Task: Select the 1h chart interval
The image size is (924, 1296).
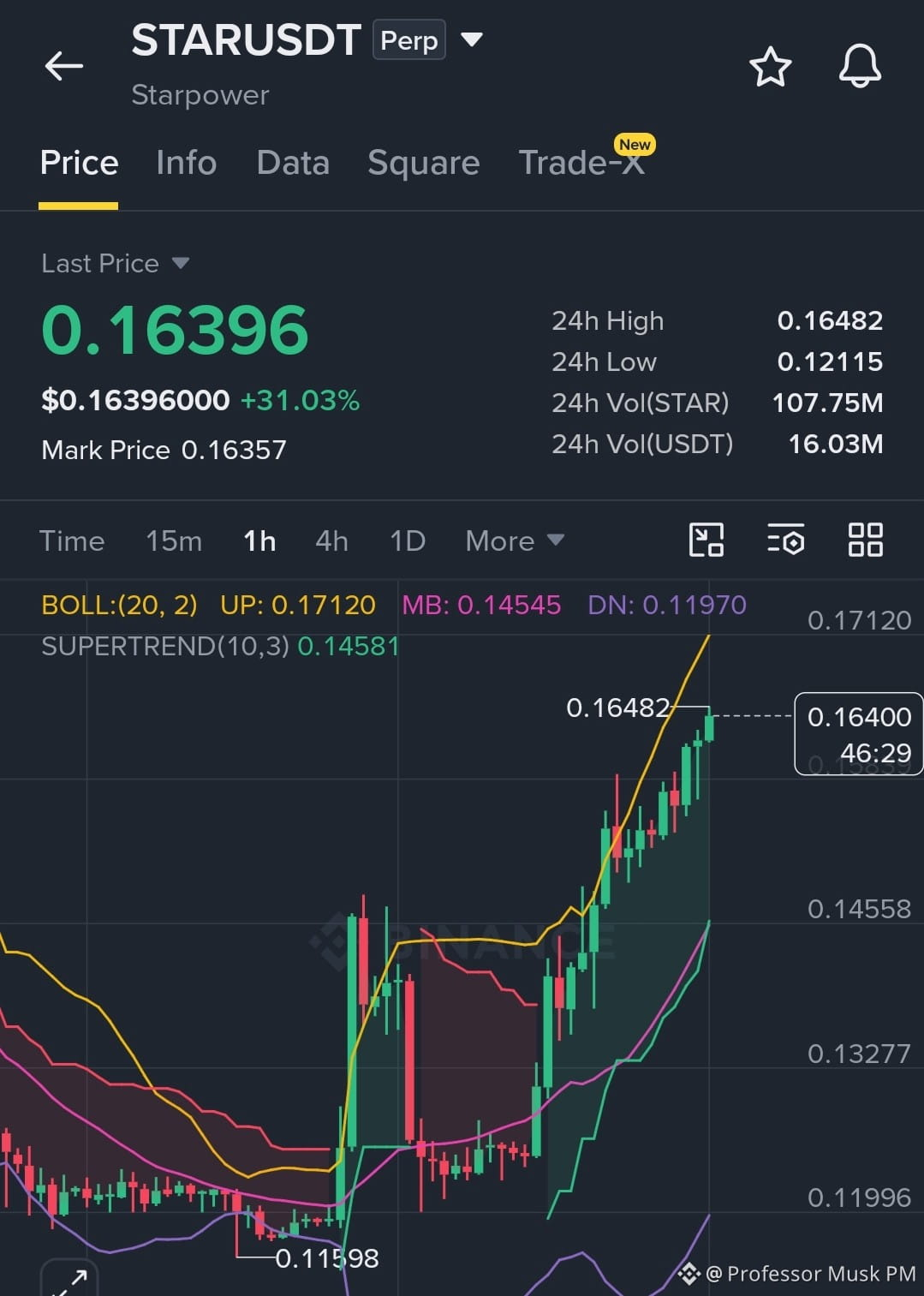Action: (x=259, y=541)
